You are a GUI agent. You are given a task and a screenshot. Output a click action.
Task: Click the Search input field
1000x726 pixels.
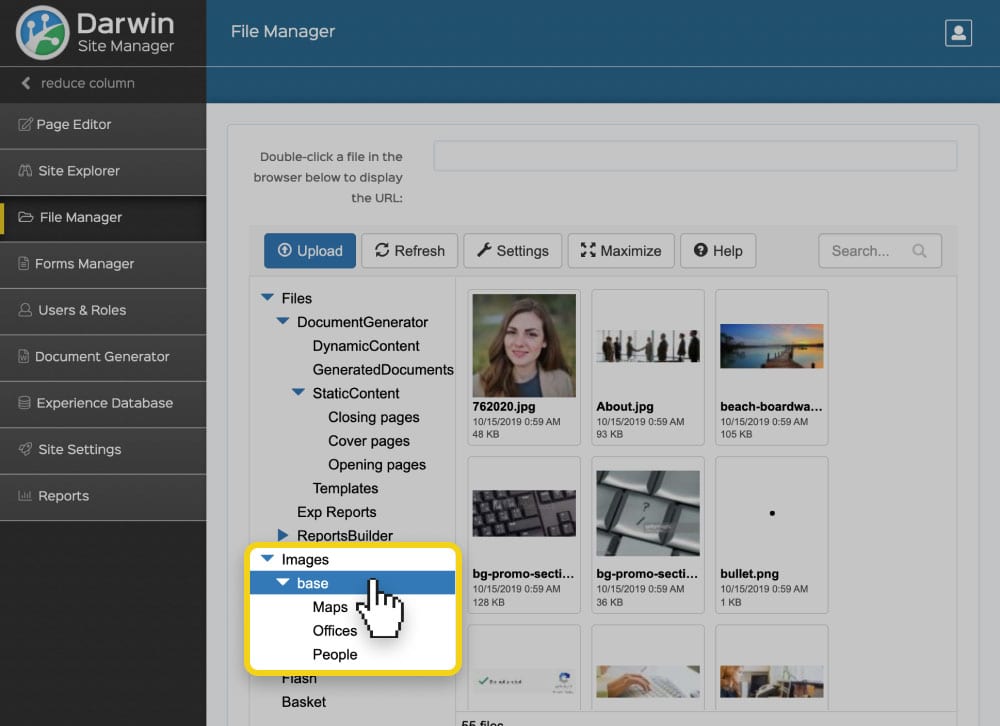click(879, 251)
